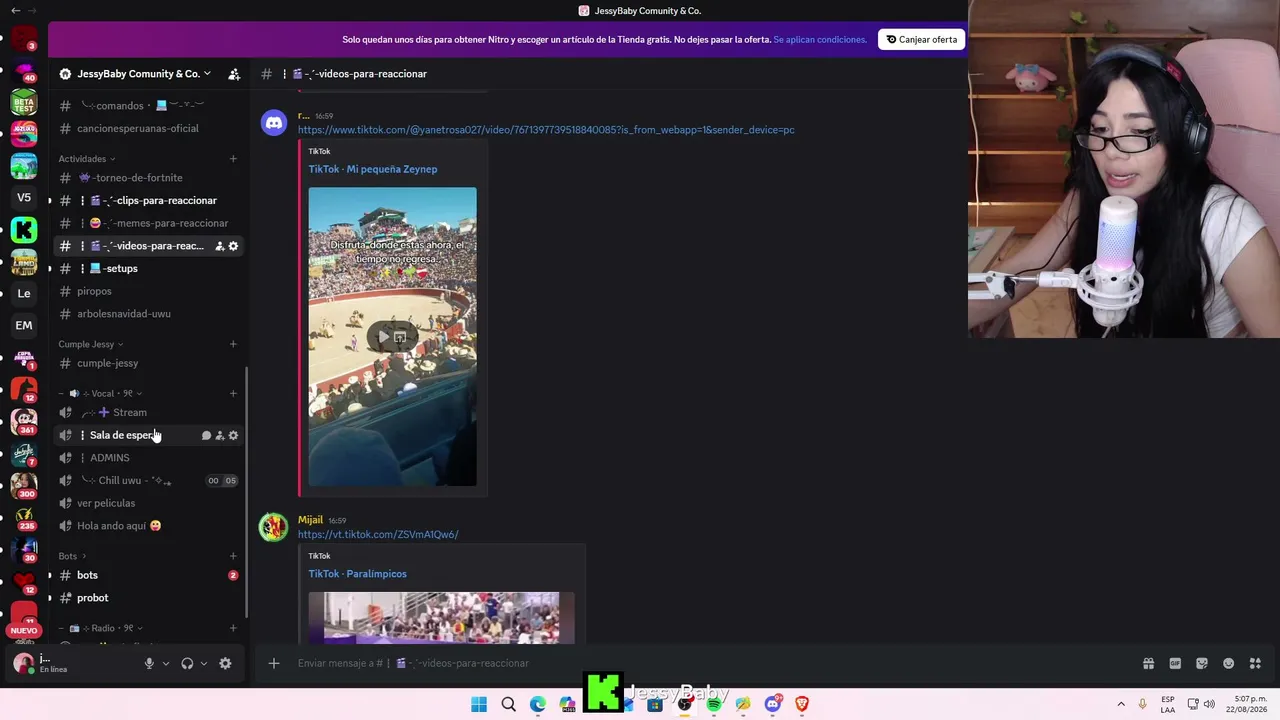Viewport: 1280px width, 720px height.
Task: Open the torneo-de-fortnite channel
Action: [147, 178]
